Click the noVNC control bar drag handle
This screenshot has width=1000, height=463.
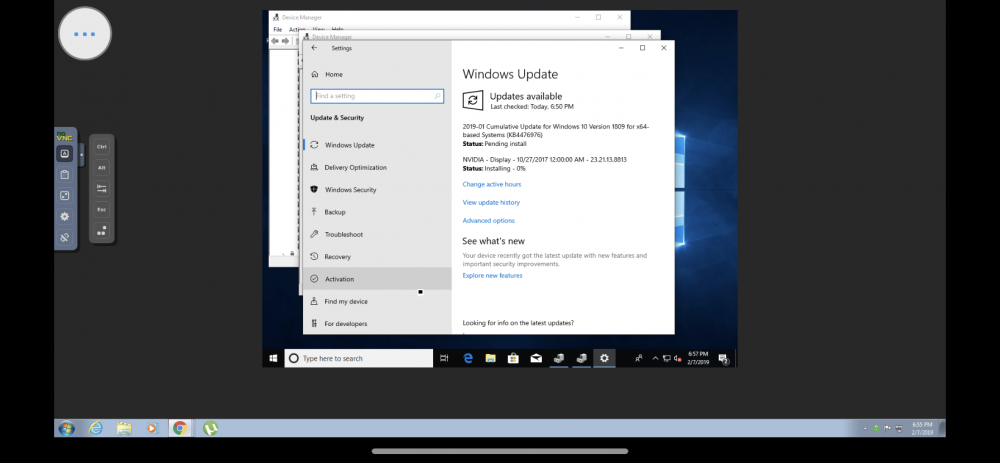[x=81, y=154]
